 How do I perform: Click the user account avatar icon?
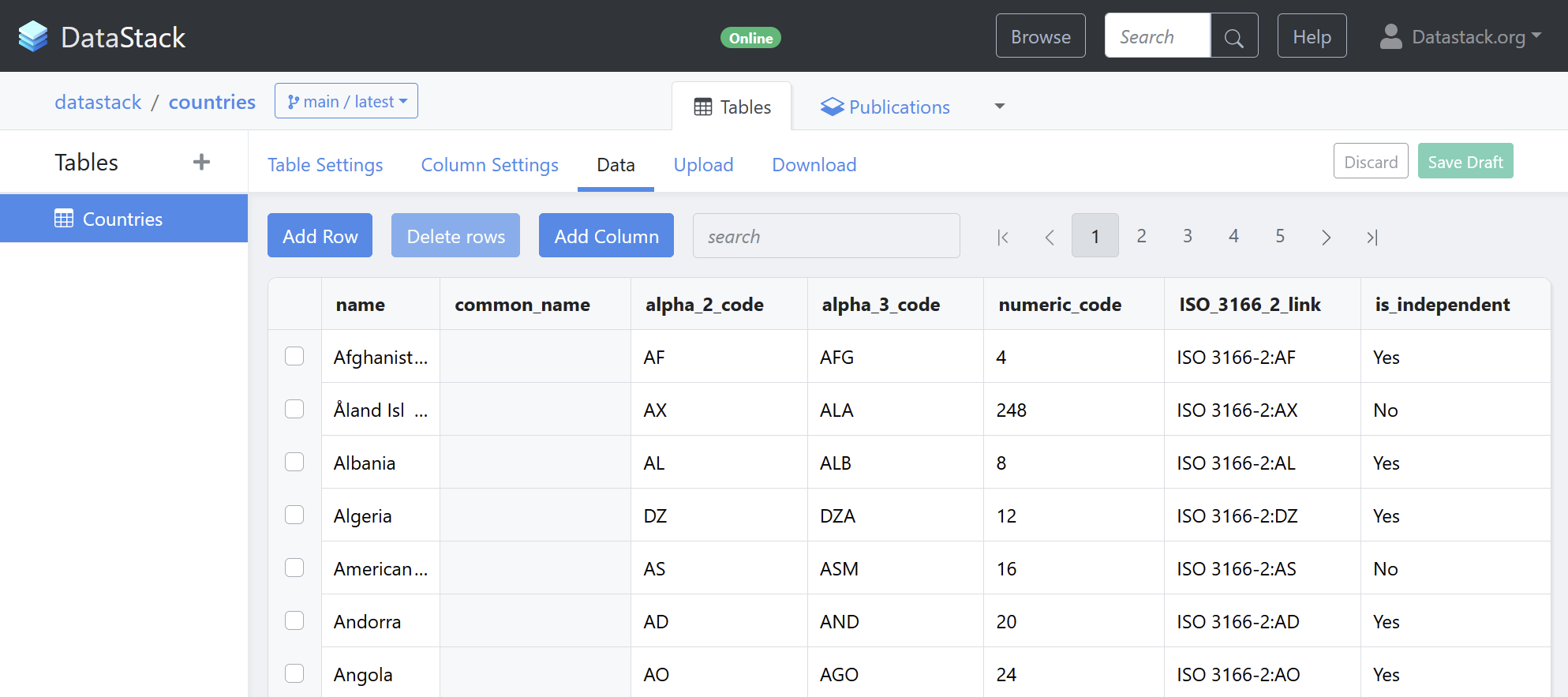1390,36
